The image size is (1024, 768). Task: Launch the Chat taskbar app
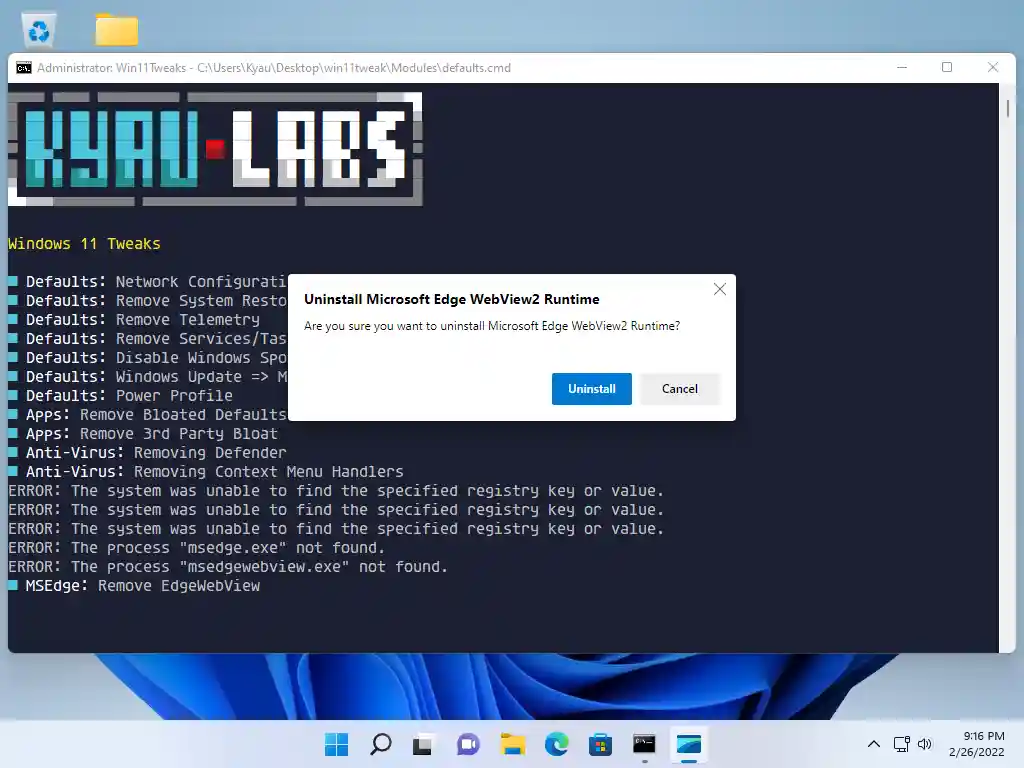click(x=468, y=744)
